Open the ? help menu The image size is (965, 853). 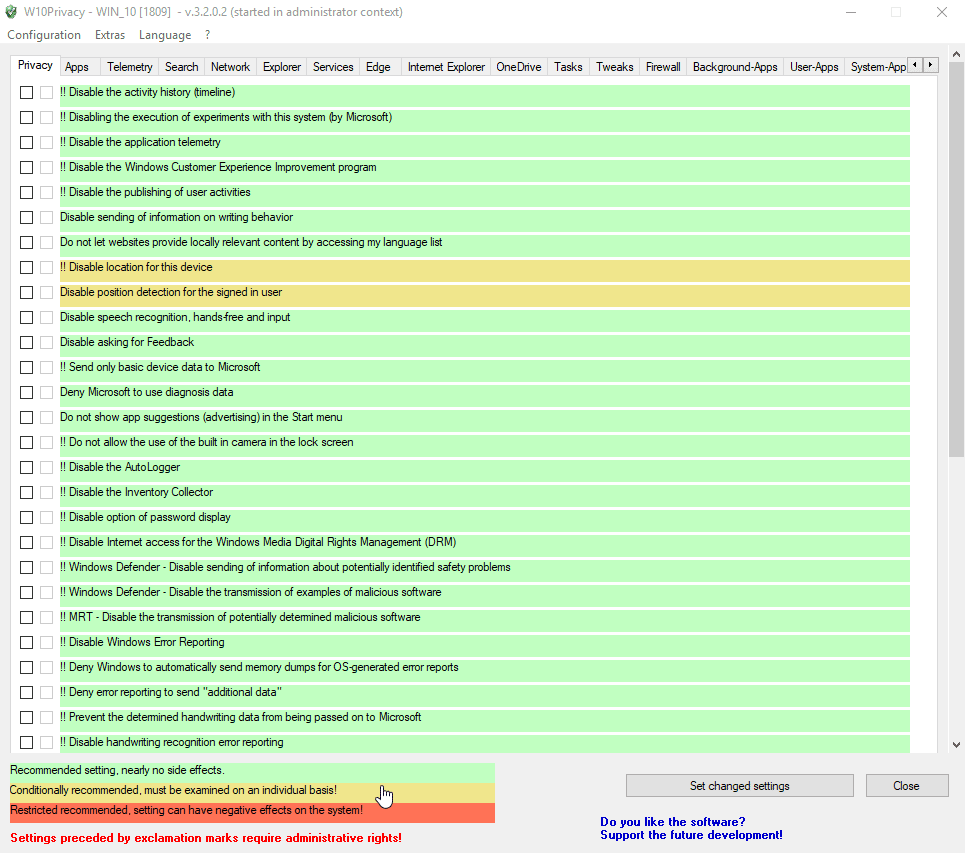pyautogui.click(x=207, y=35)
